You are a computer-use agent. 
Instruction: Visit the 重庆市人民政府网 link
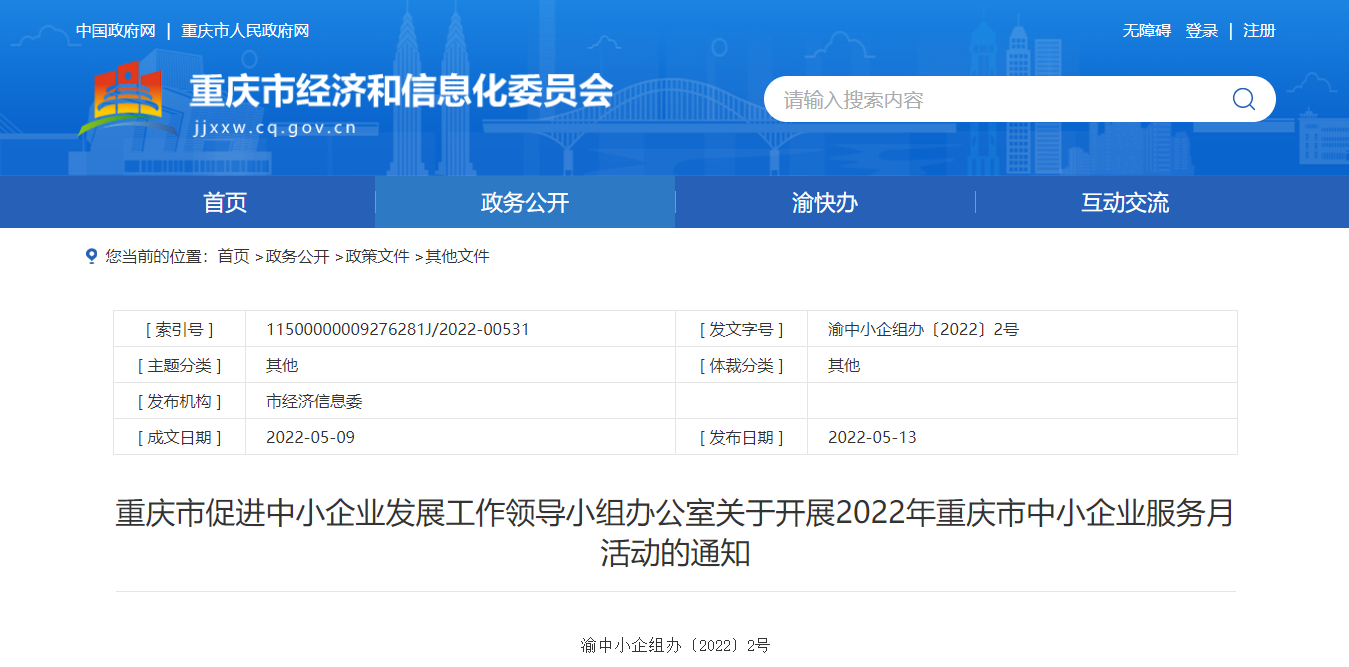click(x=245, y=31)
